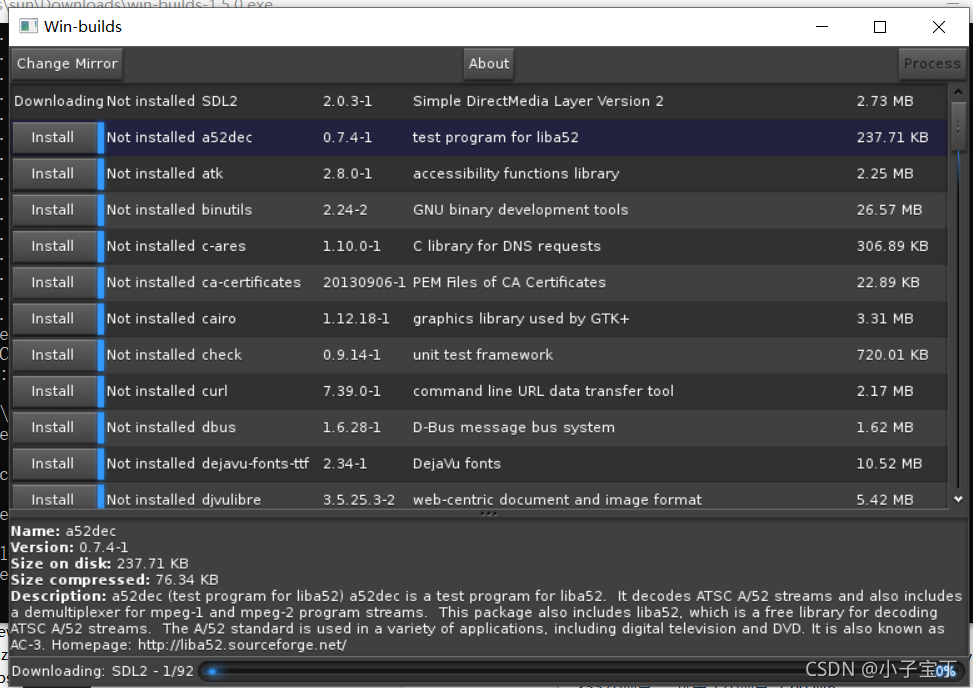
Task: Open the Change Mirror dialog
Action: point(67,64)
